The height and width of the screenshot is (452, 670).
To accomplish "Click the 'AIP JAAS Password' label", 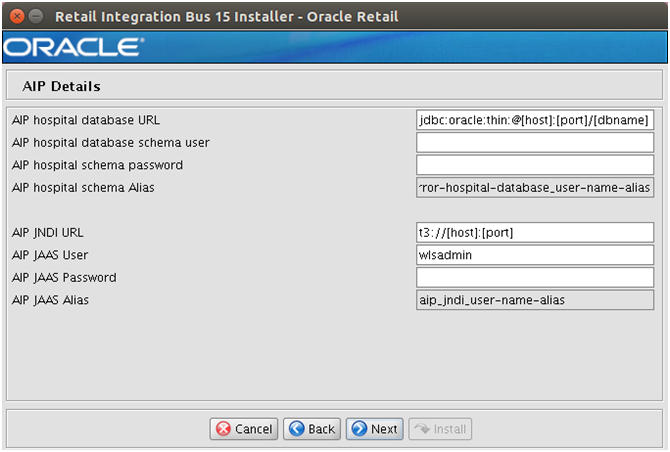I will click(x=64, y=278).
